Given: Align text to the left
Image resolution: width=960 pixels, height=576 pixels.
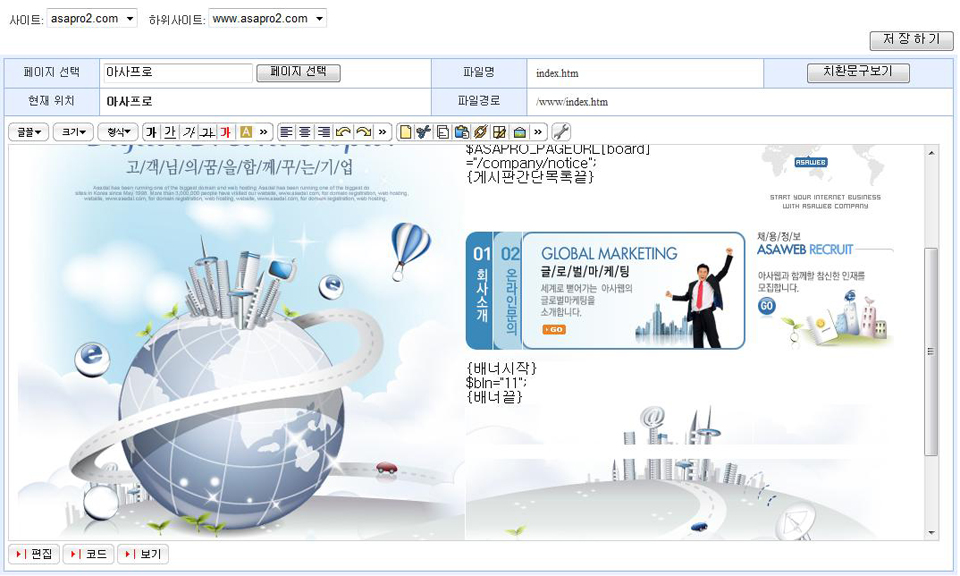Looking at the screenshot, I should click(x=287, y=132).
